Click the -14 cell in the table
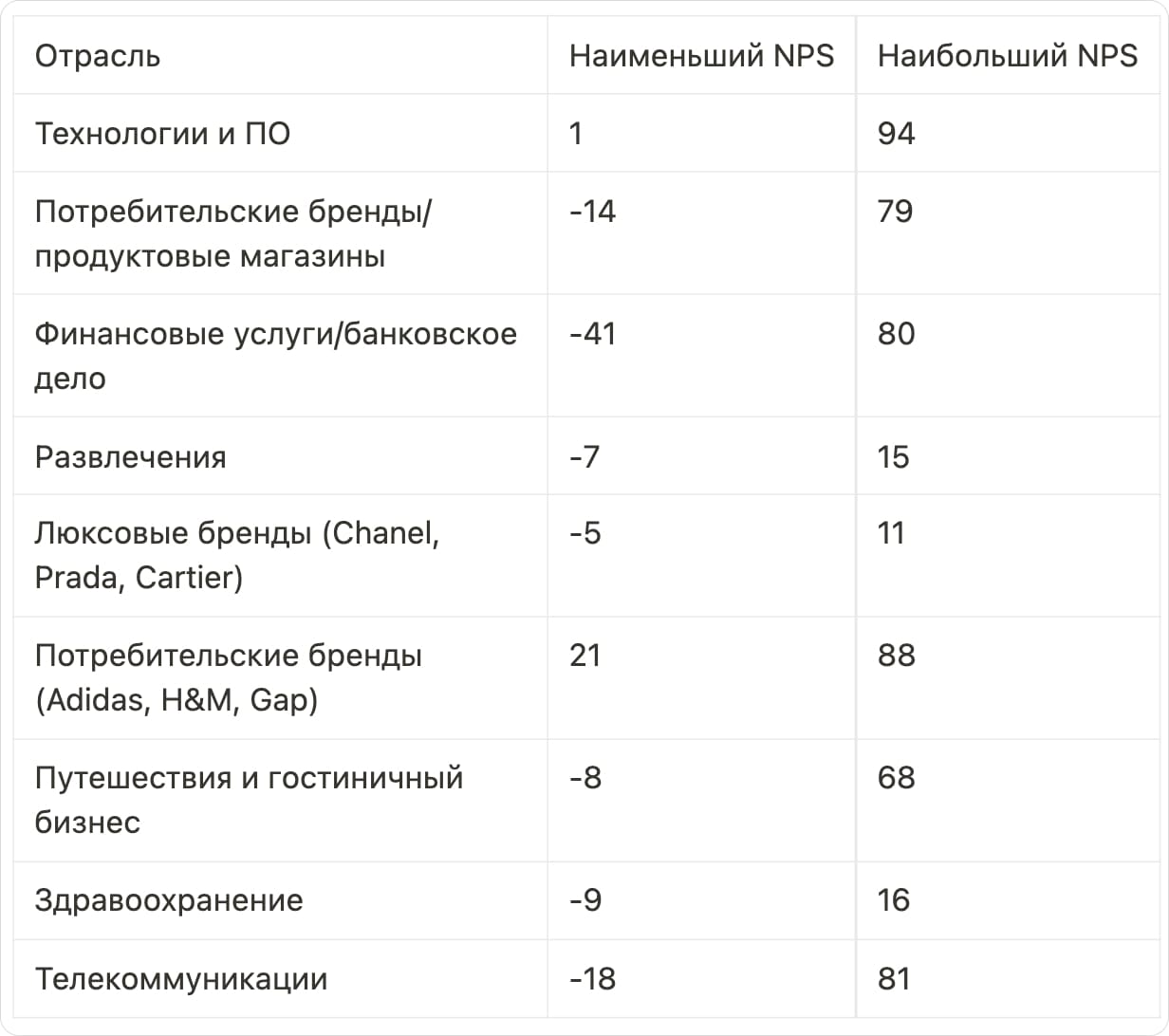Image resolution: width=1169 pixels, height=1036 pixels. pos(592,211)
